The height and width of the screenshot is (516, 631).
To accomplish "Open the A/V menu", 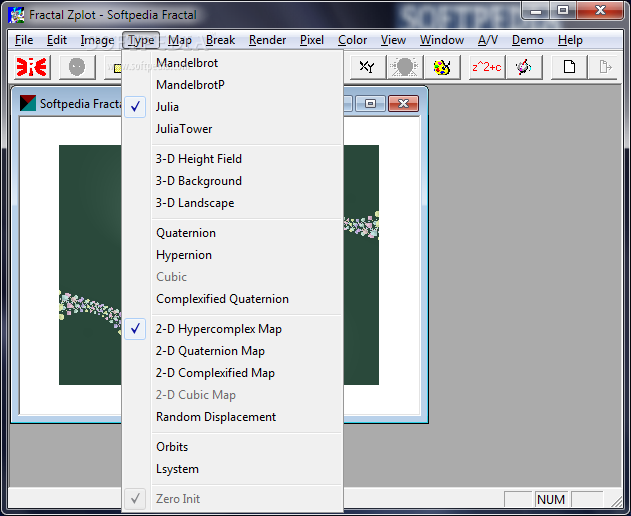I will pyautogui.click(x=488, y=40).
